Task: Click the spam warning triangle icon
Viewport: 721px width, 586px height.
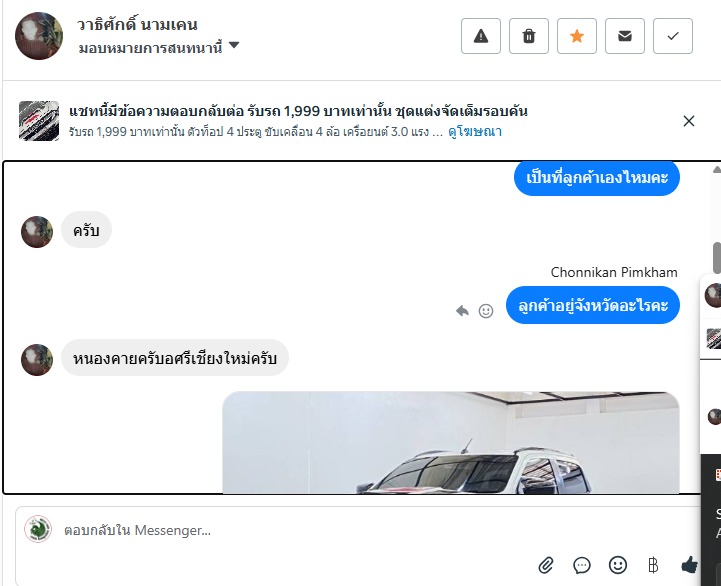Action: tap(481, 36)
